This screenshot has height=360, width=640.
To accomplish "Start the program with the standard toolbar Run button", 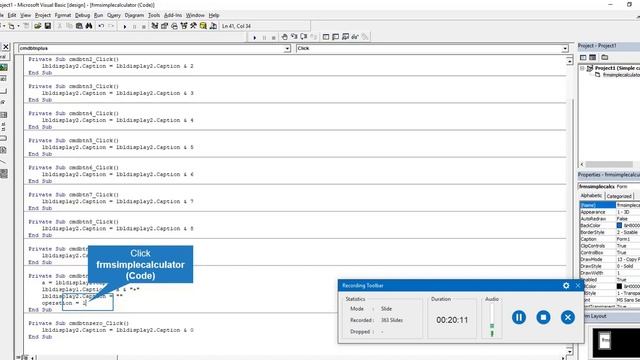I will click(124, 26).
